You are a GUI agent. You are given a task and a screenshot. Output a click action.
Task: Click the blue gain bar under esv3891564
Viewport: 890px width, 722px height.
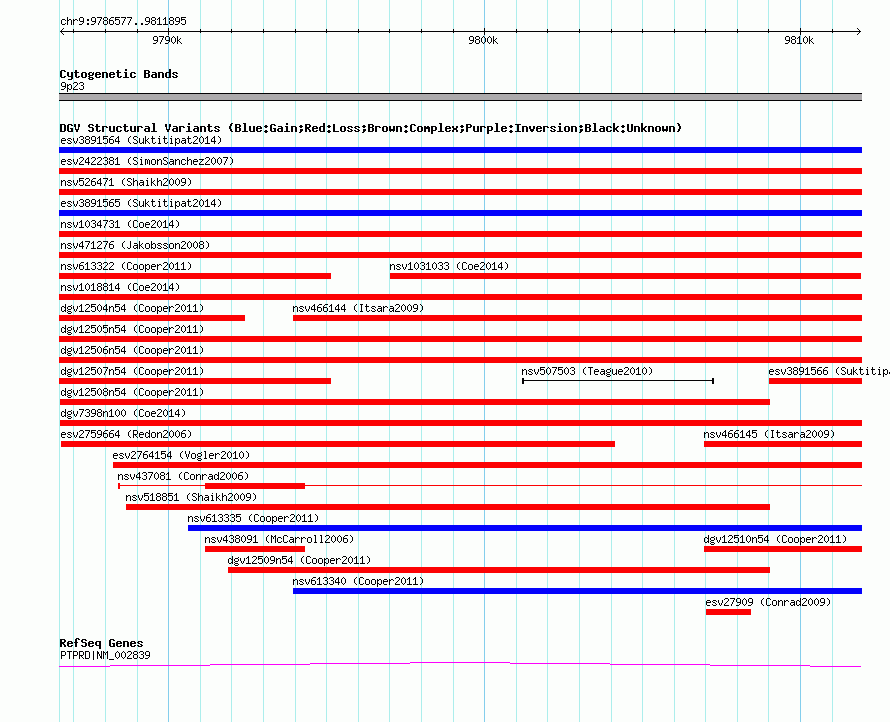coord(460,150)
